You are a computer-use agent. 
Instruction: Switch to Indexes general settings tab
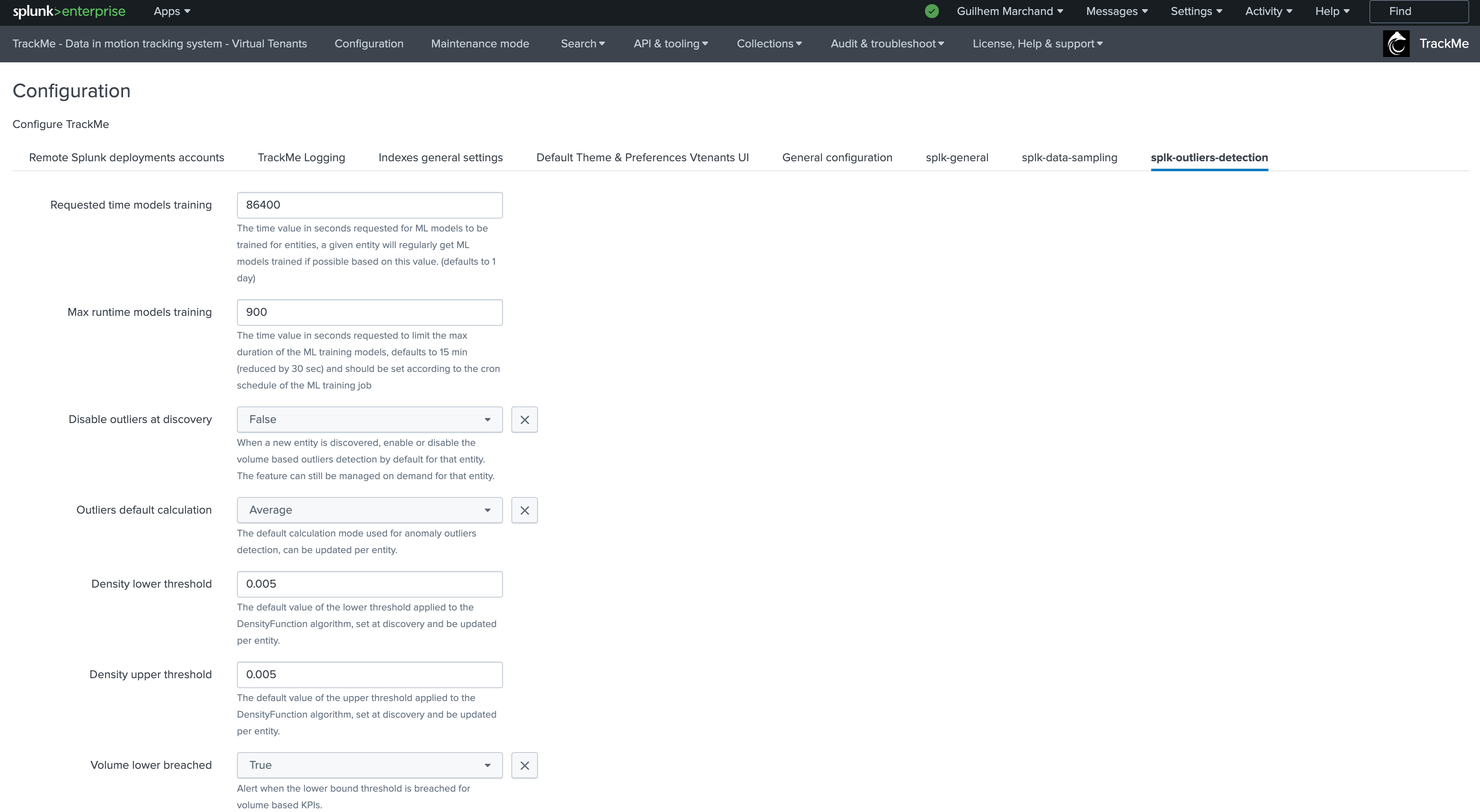[x=441, y=158]
